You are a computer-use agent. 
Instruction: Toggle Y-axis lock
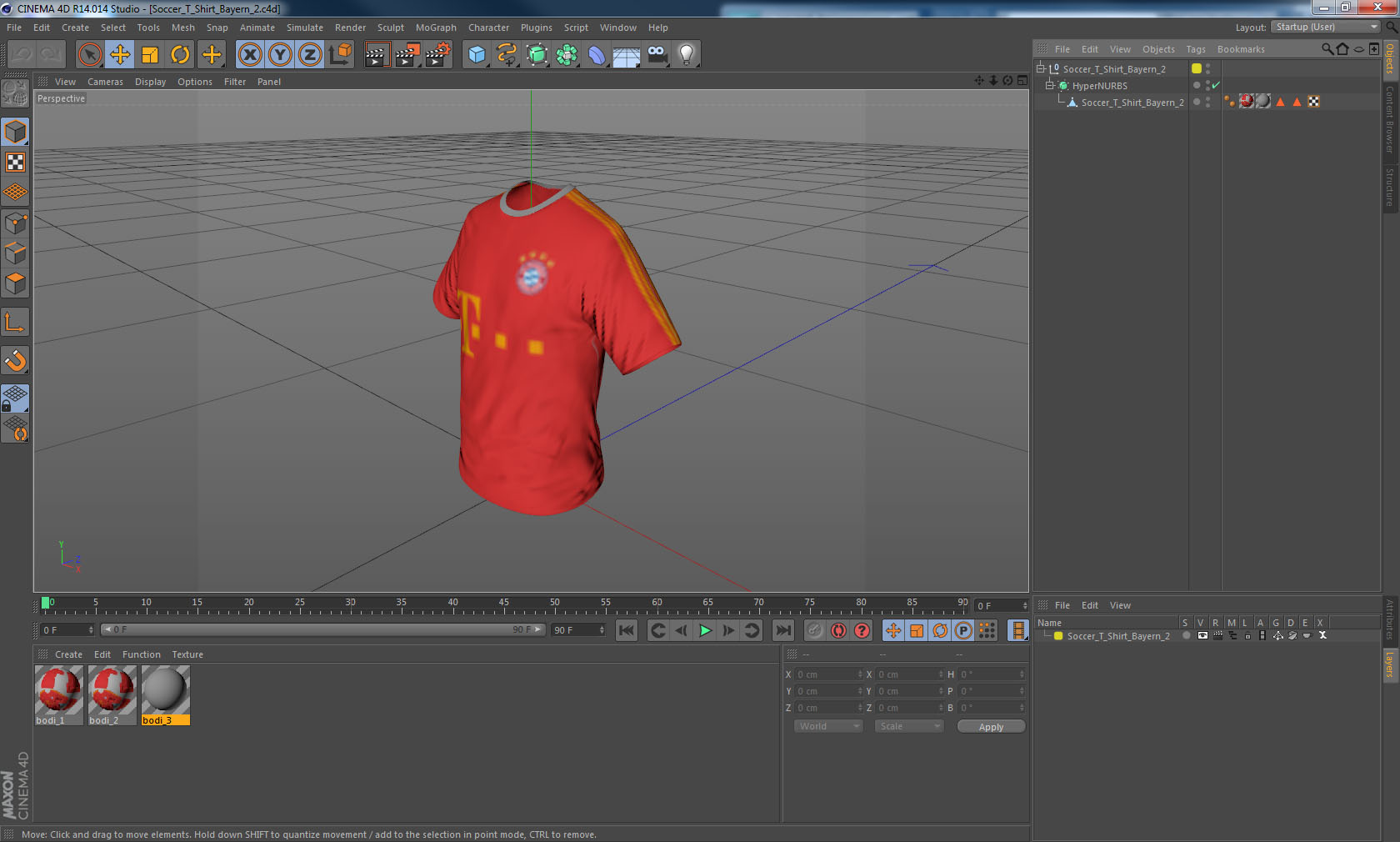coord(280,55)
